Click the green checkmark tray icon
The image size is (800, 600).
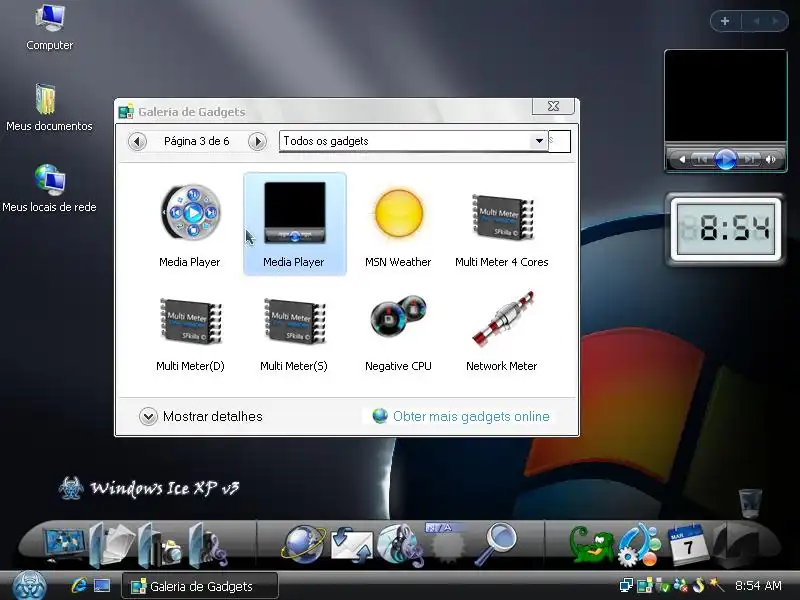pyautogui.click(x=662, y=585)
